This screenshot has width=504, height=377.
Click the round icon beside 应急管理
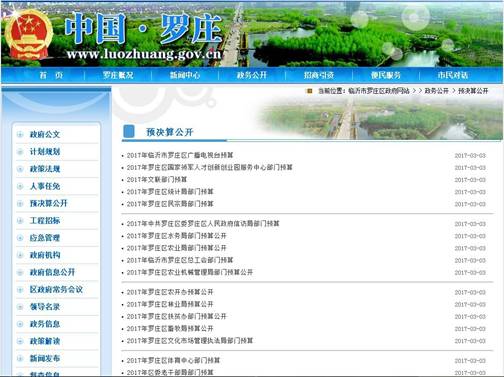20,238
